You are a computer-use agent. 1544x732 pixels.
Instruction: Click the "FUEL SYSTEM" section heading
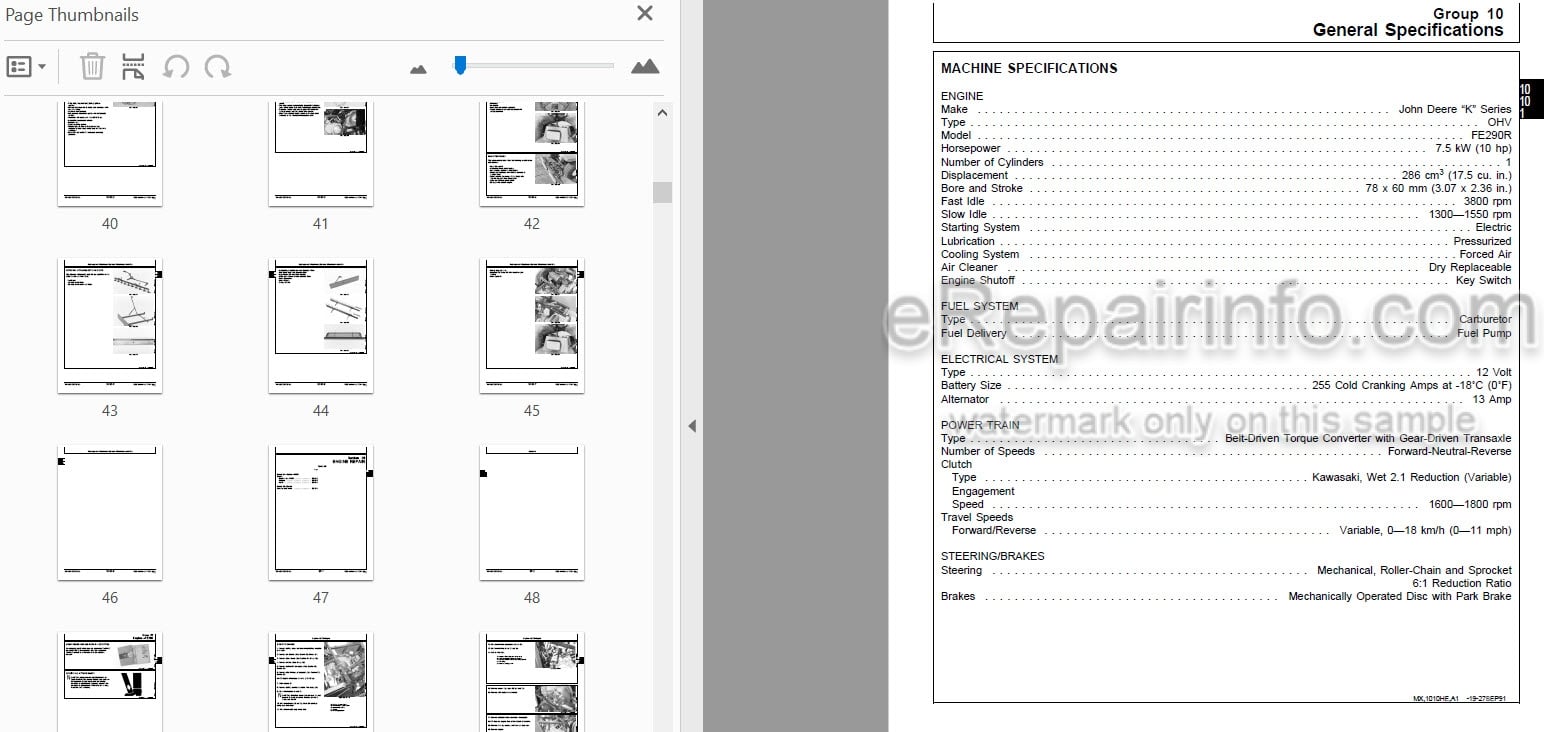(x=980, y=306)
